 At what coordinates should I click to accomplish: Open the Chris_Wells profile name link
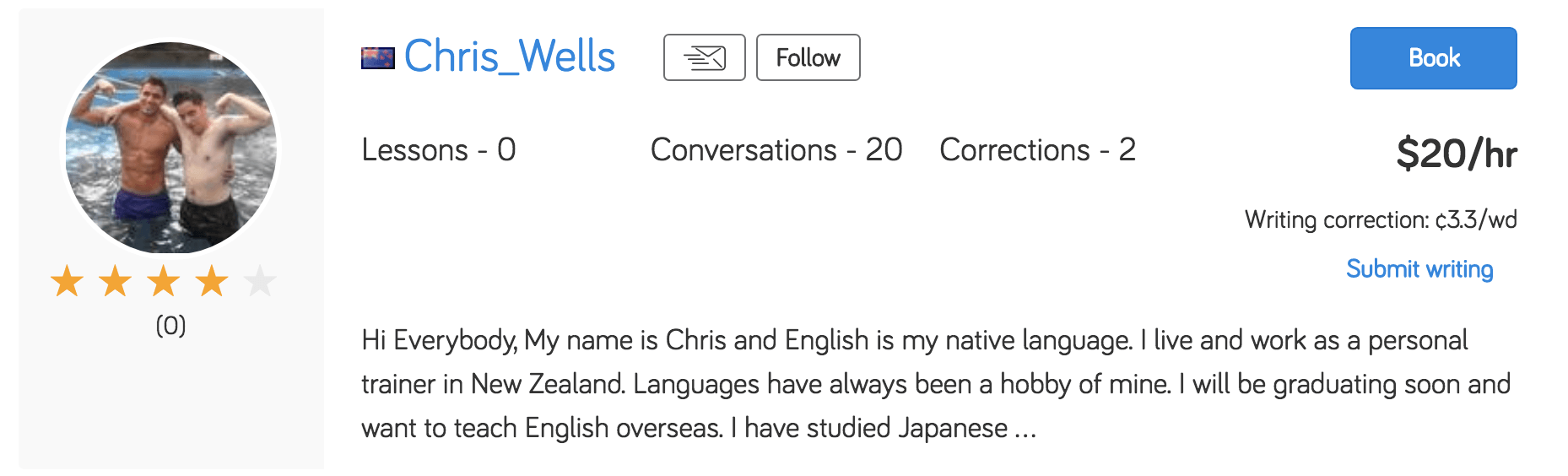click(x=510, y=57)
